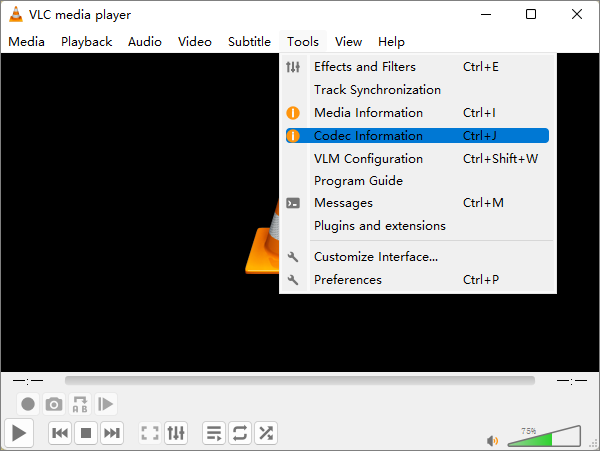Maximize the VLC window
600x451 pixels.
531,15
